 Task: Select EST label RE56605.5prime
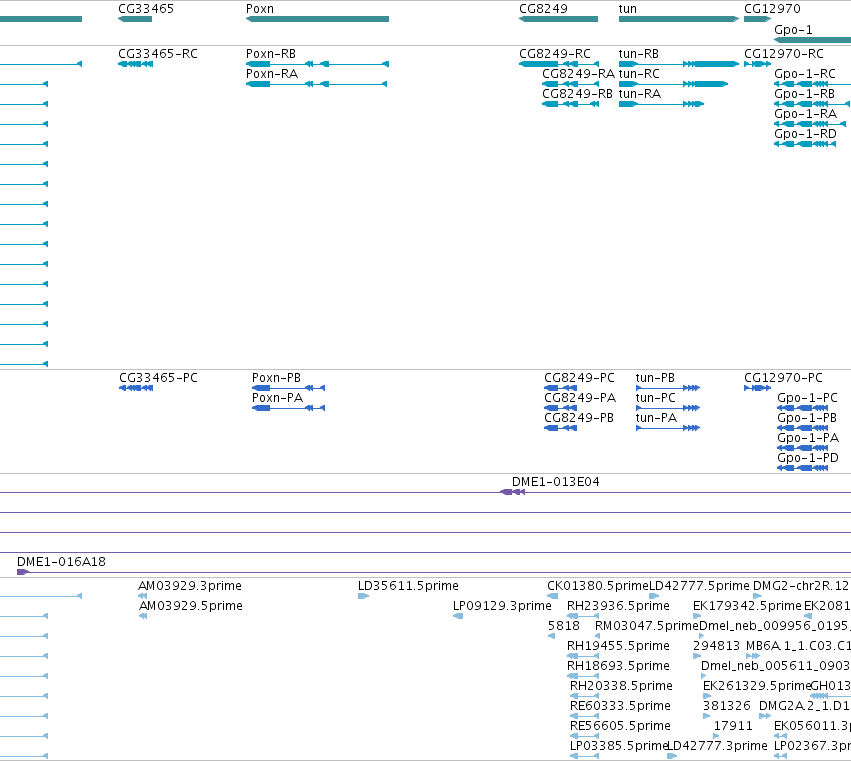pyautogui.click(x=620, y=726)
